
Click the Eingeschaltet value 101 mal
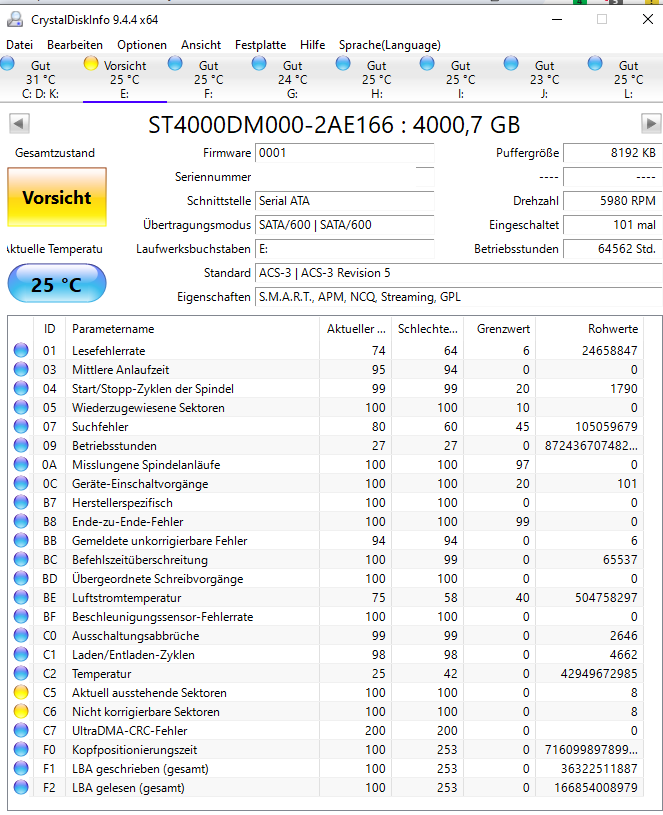tap(613, 225)
